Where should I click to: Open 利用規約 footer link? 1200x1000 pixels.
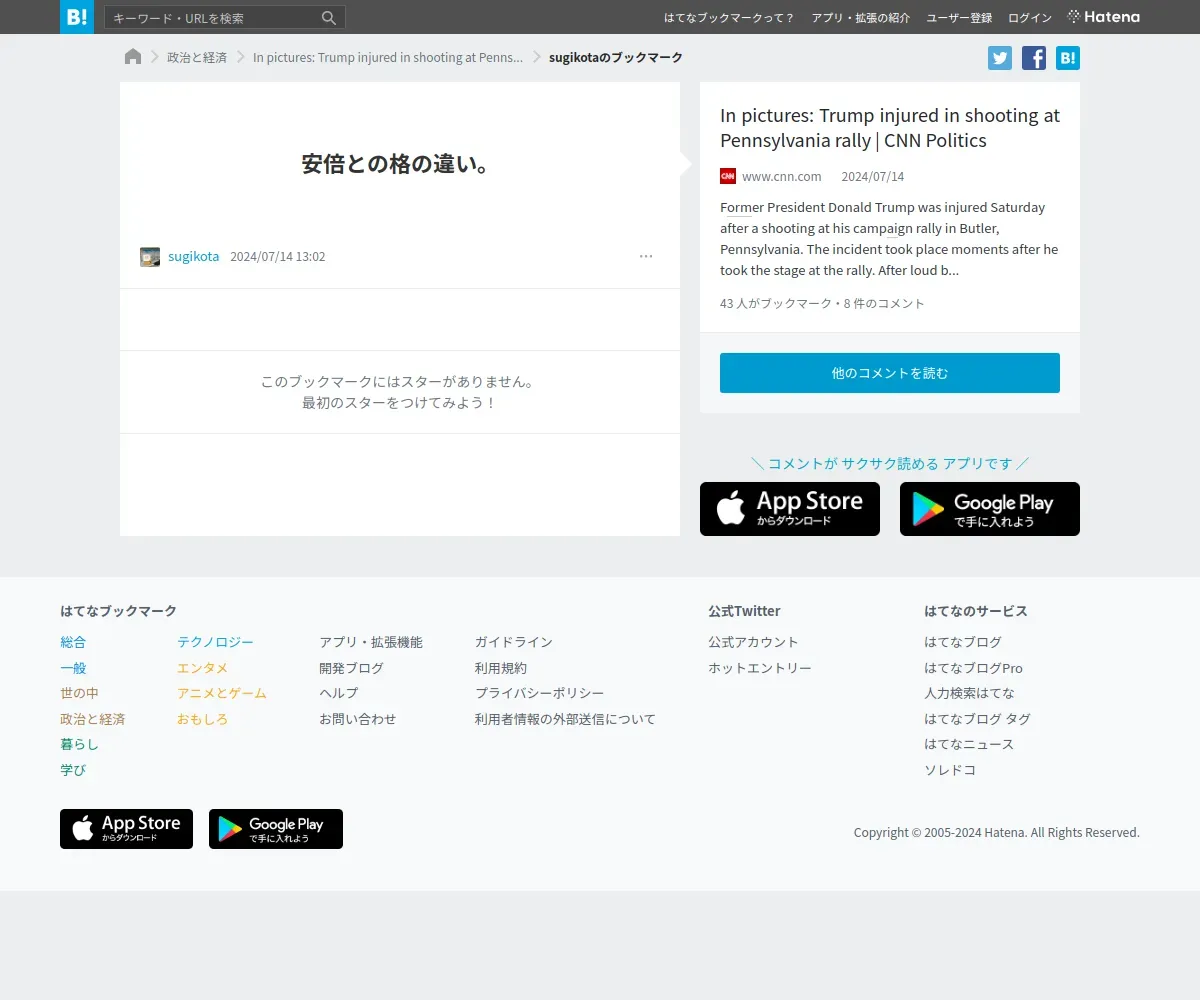click(501, 668)
